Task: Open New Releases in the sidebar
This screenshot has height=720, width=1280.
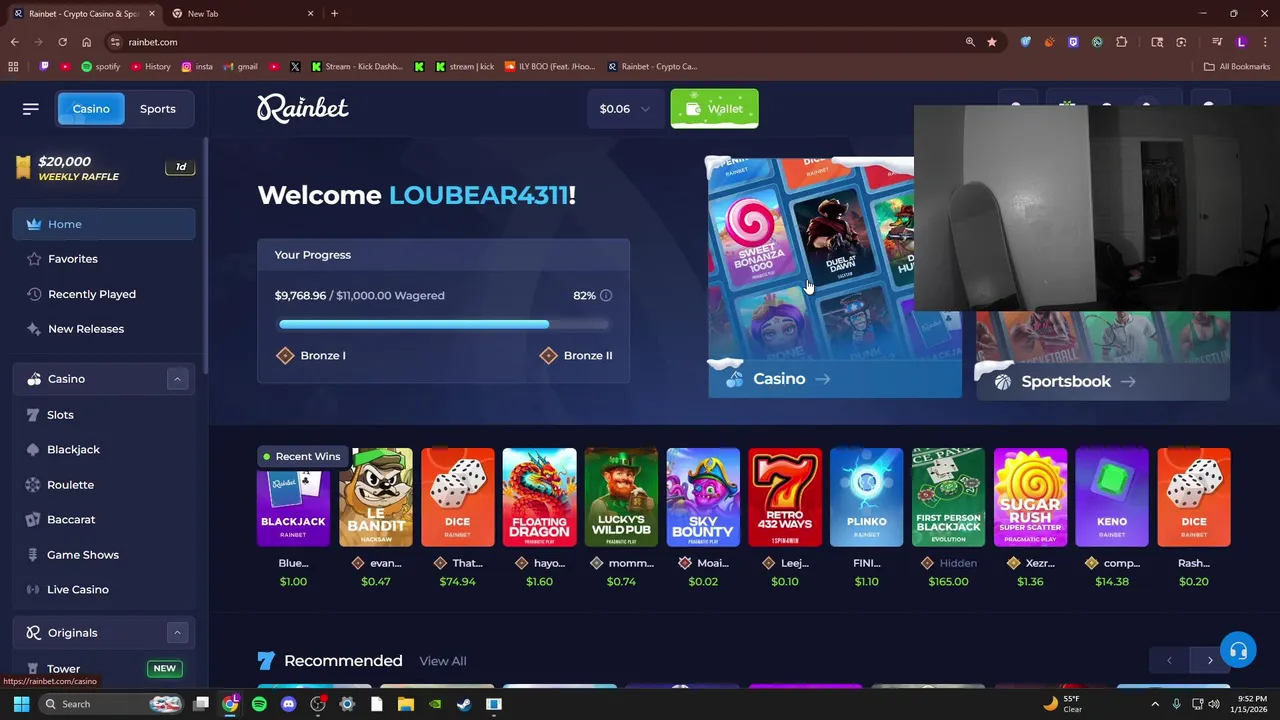Action: coord(104,329)
